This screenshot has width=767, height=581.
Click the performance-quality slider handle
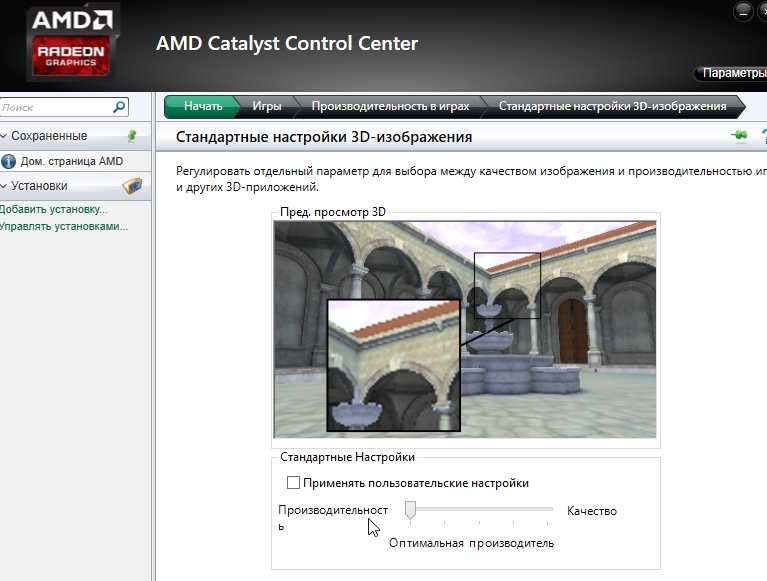tap(410, 510)
